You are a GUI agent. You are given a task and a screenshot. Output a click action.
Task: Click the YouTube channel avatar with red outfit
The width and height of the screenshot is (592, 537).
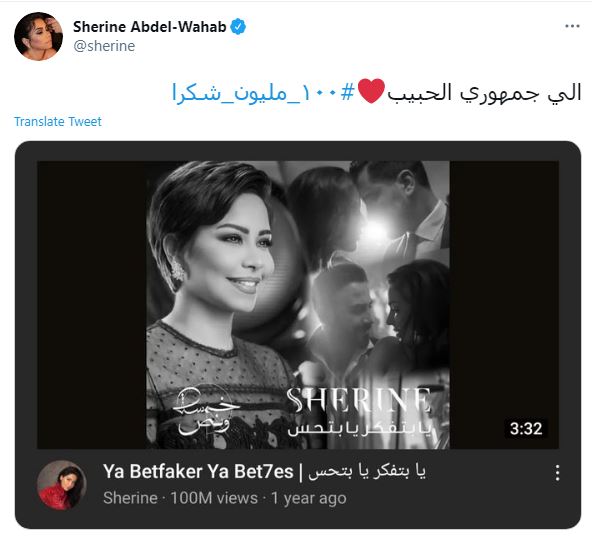point(62,485)
